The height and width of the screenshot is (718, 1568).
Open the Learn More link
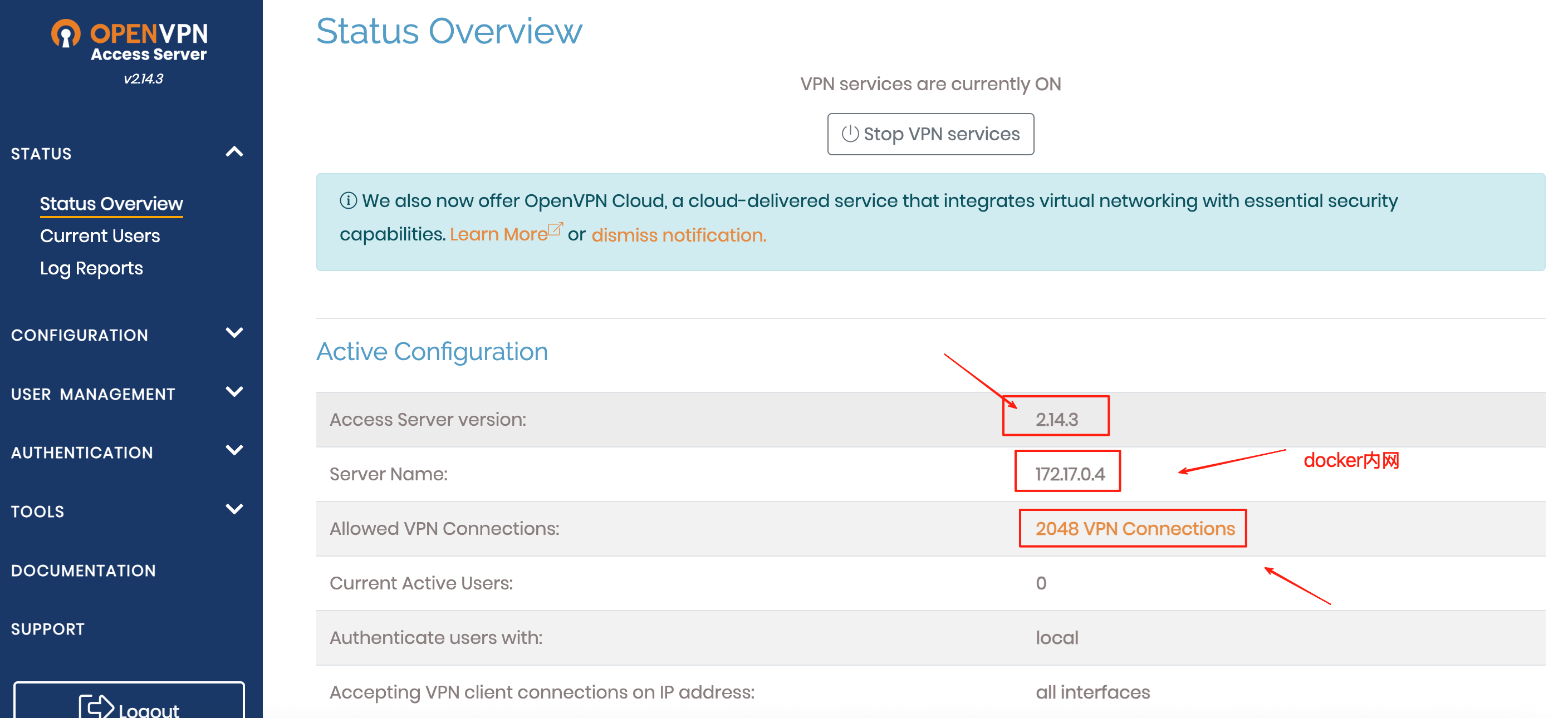pyautogui.click(x=498, y=234)
